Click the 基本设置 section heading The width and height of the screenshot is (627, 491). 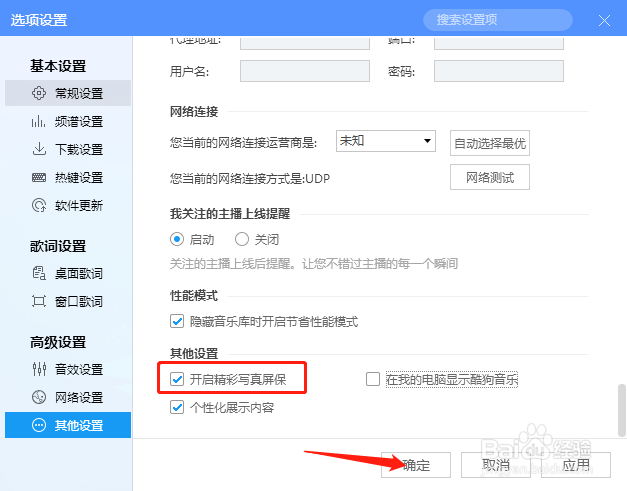pyautogui.click(x=58, y=66)
